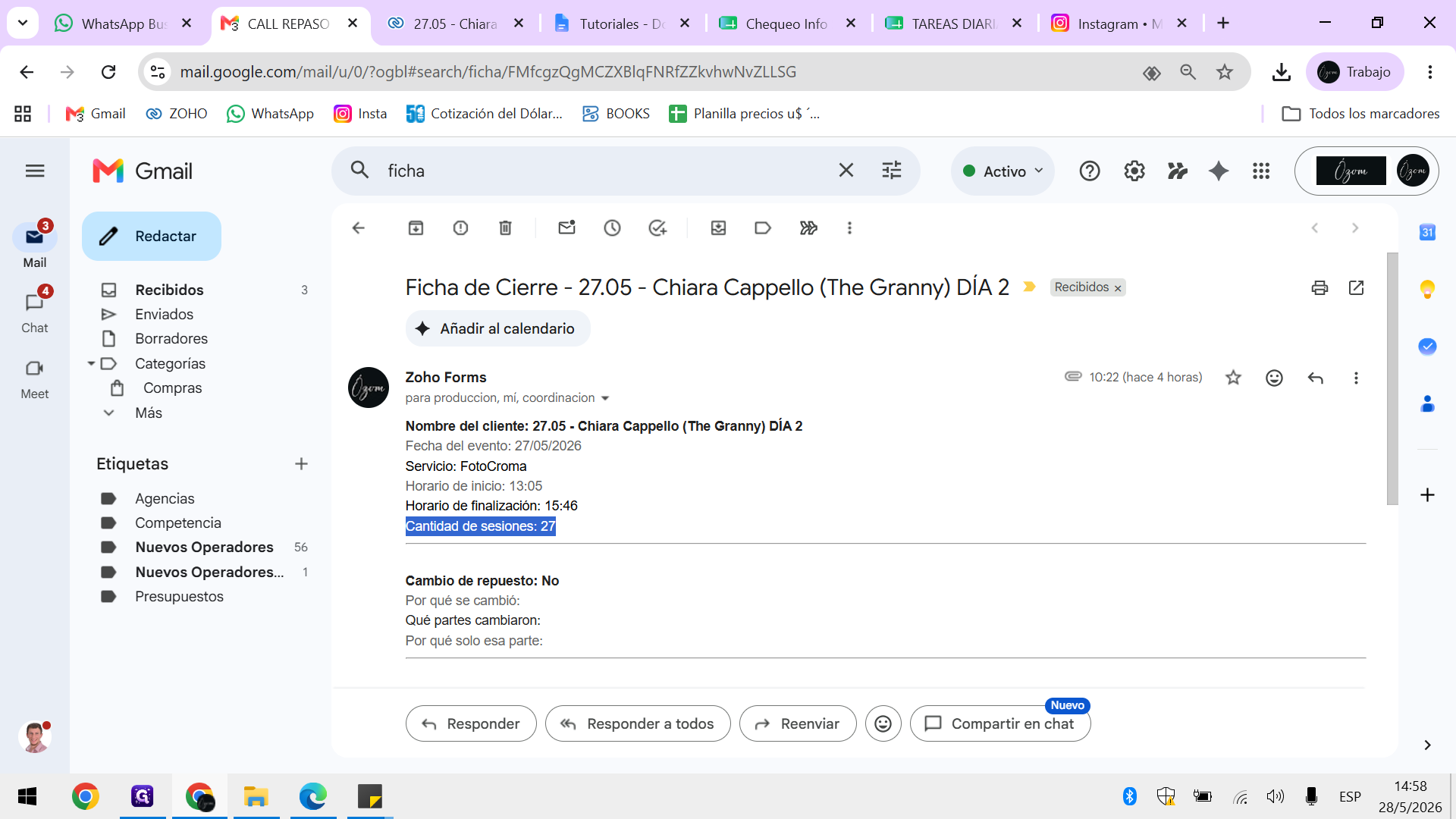This screenshot has width=1456, height=819.
Task: Delete the email with the trash icon
Action: coord(506,228)
